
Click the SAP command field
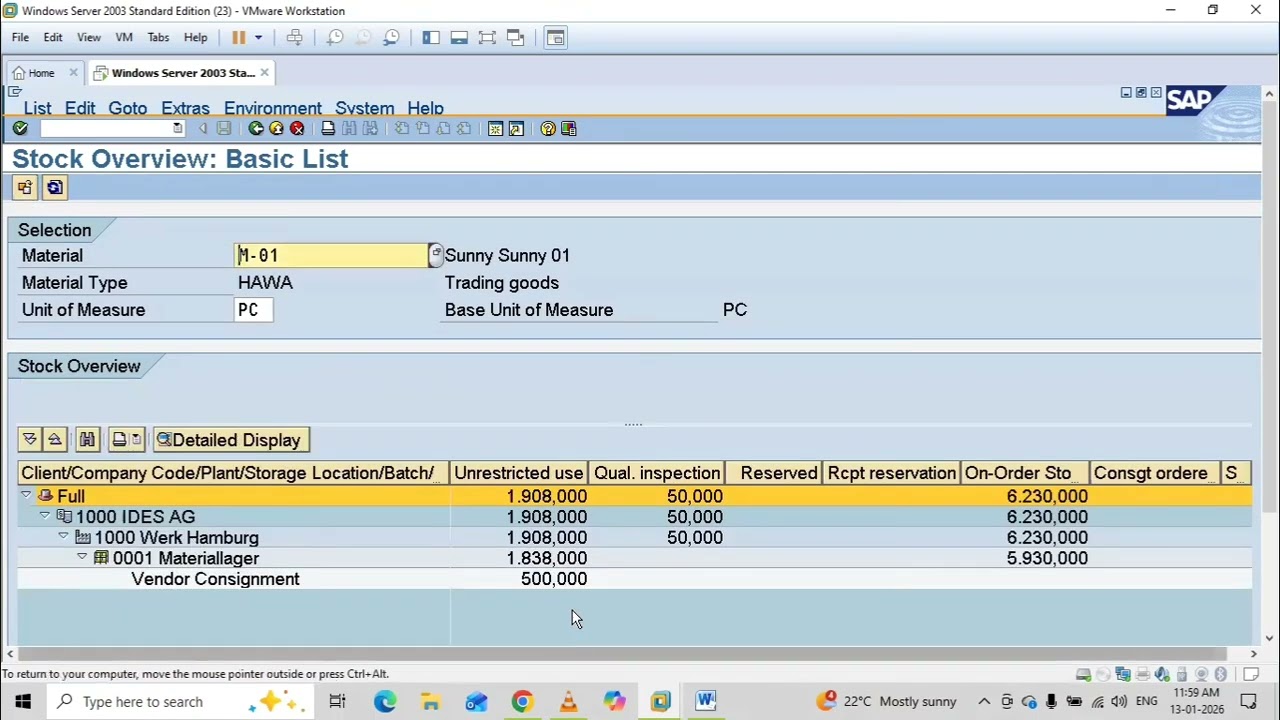coord(106,128)
